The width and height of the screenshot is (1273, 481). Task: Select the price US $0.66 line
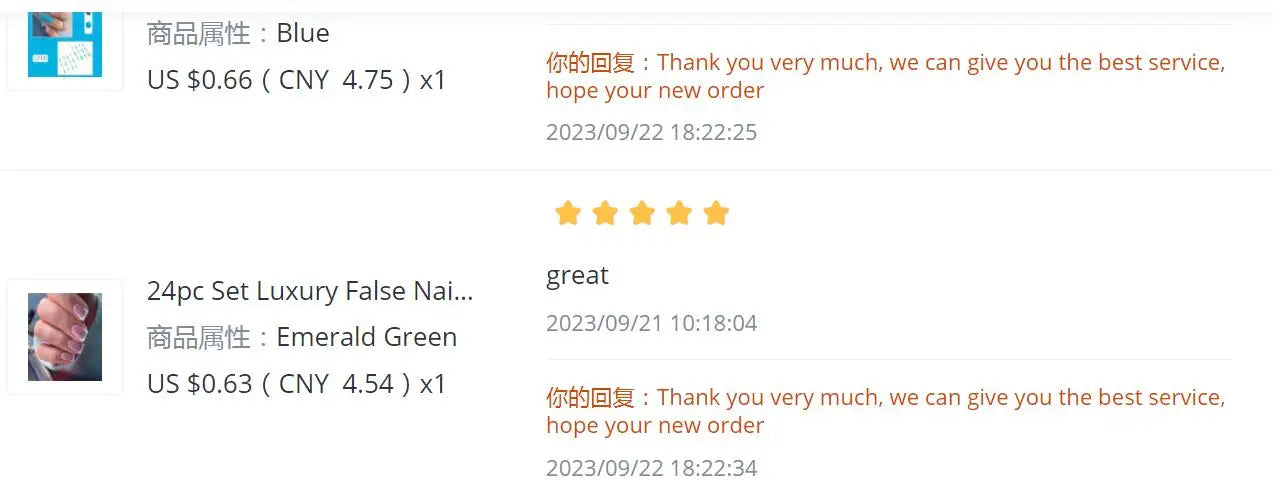pyautogui.click(x=296, y=79)
